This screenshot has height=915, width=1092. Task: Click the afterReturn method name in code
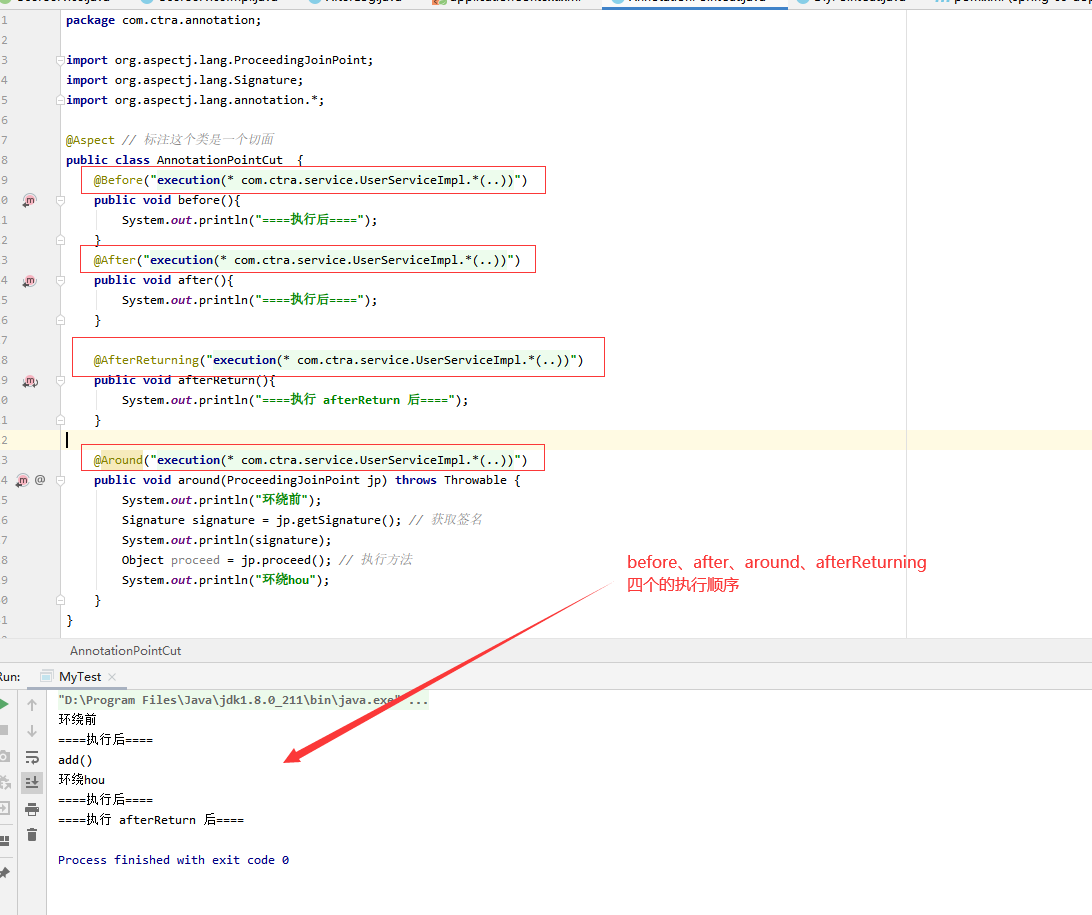pyautogui.click(x=216, y=380)
